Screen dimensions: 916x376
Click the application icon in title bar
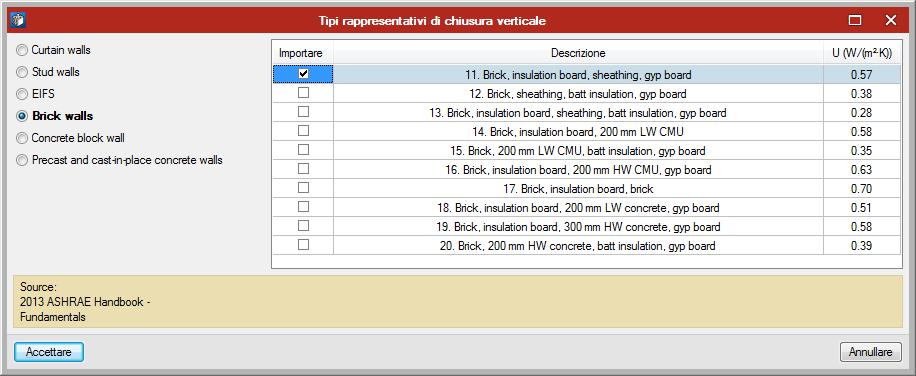tap(18, 20)
